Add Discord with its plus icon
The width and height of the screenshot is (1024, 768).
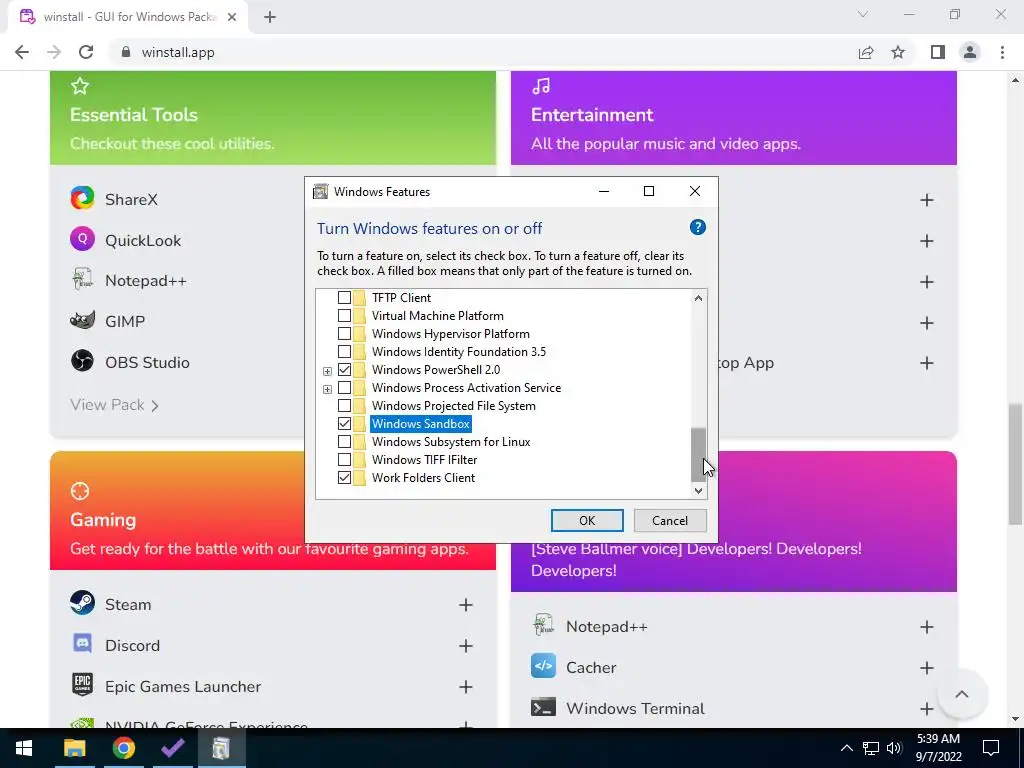[466, 646]
